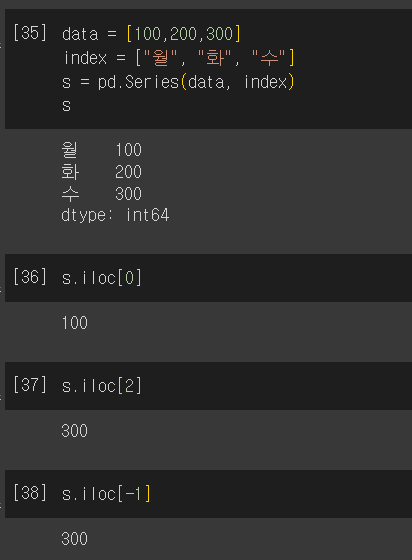
Task: Run cell with execution count 38
Action: pyautogui.click(x=30, y=493)
